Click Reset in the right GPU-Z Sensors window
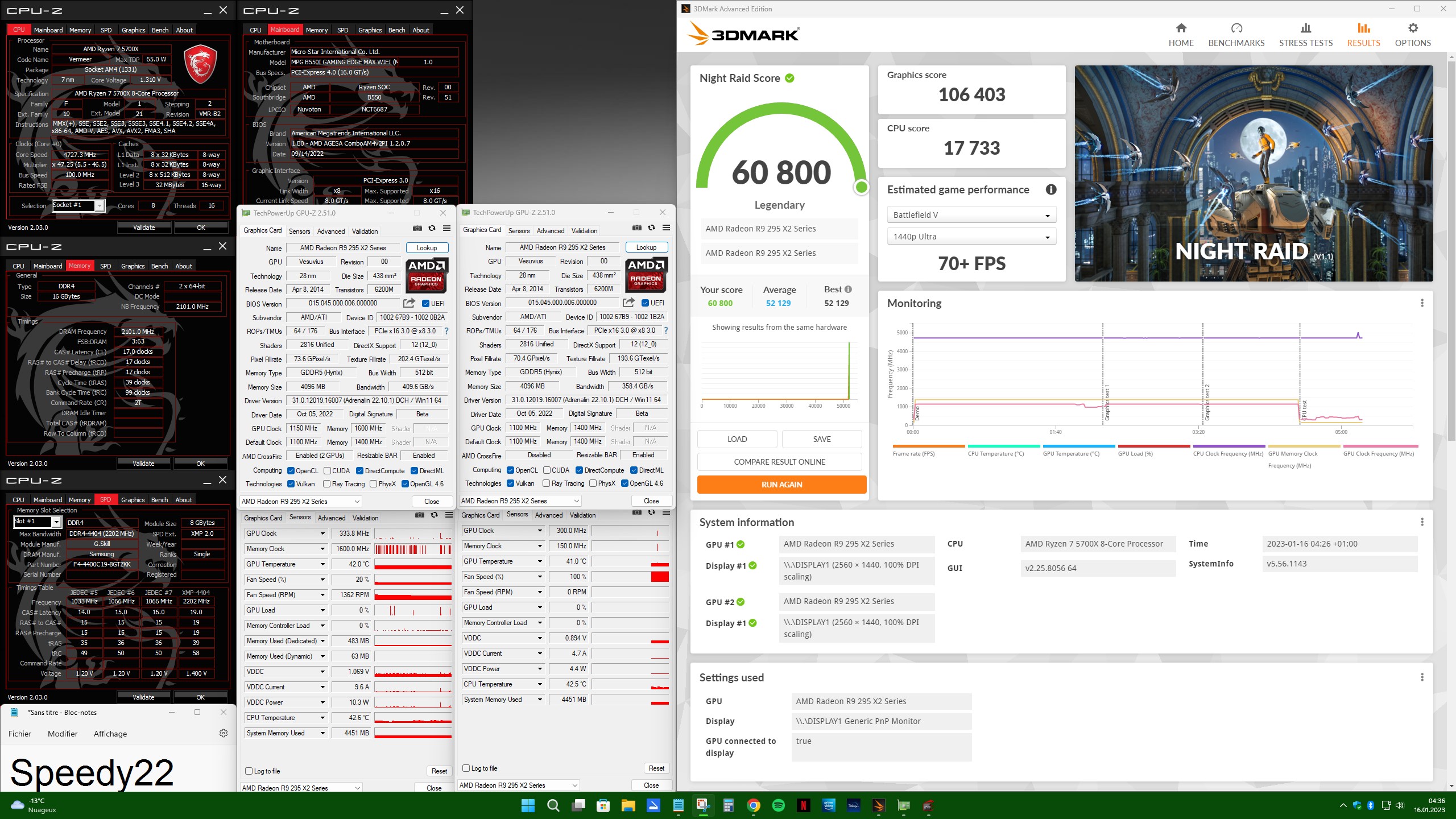Screen dimensions: 1456x819 point(656,768)
